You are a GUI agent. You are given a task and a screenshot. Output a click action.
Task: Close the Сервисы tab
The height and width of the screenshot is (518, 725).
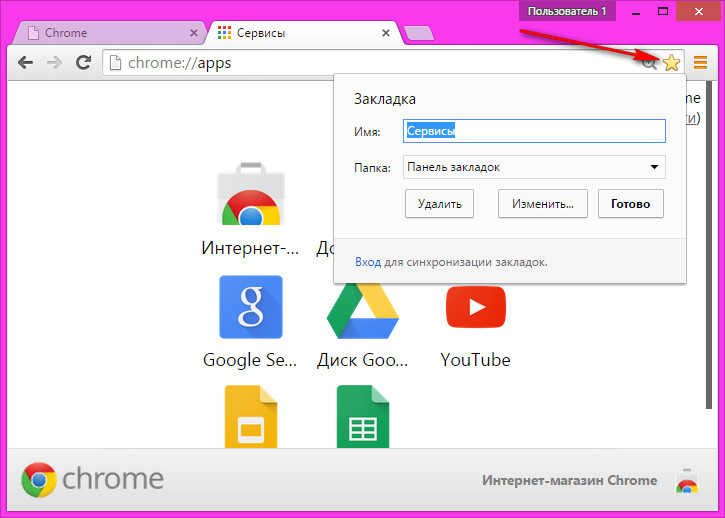(386, 33)
